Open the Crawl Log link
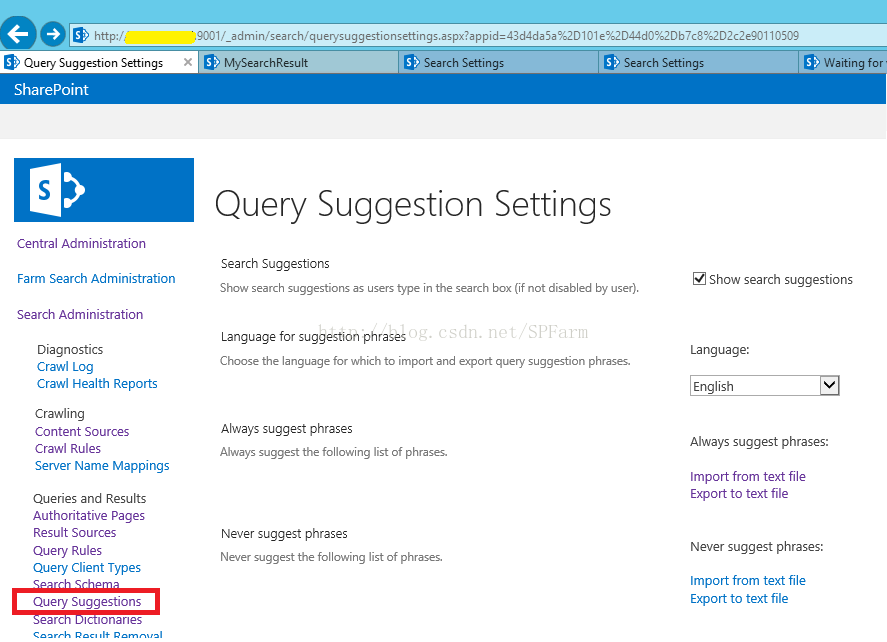This screenshot has width=887, height=642. point(65,367)
